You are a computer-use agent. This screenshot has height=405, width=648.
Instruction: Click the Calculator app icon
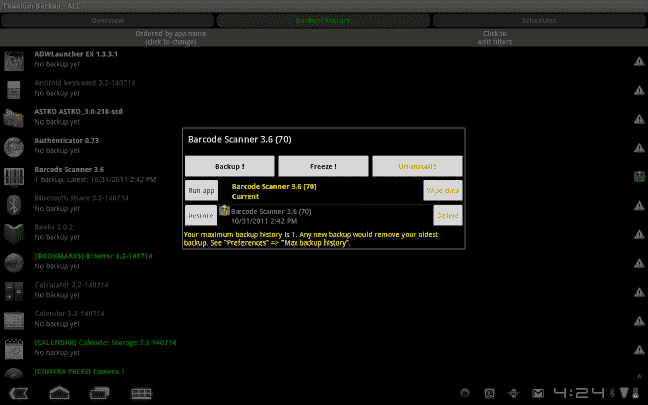14,291
